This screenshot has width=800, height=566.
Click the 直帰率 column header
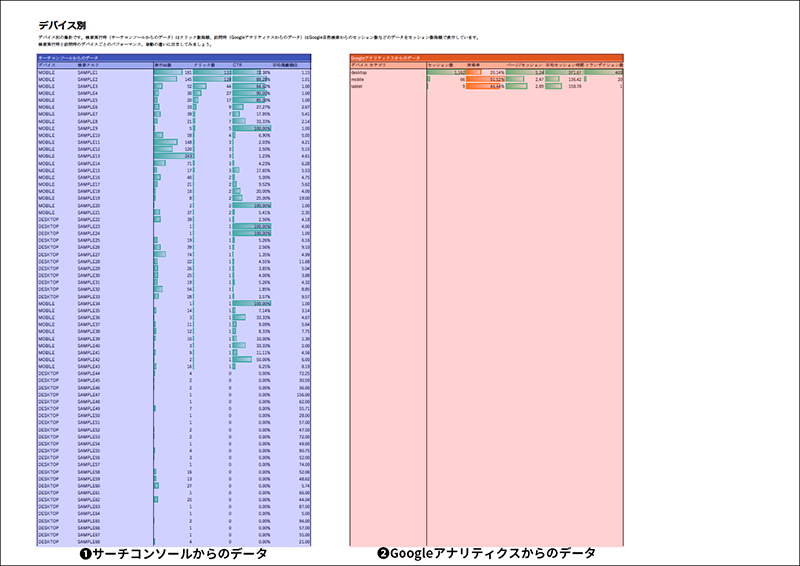click(473, 65)
